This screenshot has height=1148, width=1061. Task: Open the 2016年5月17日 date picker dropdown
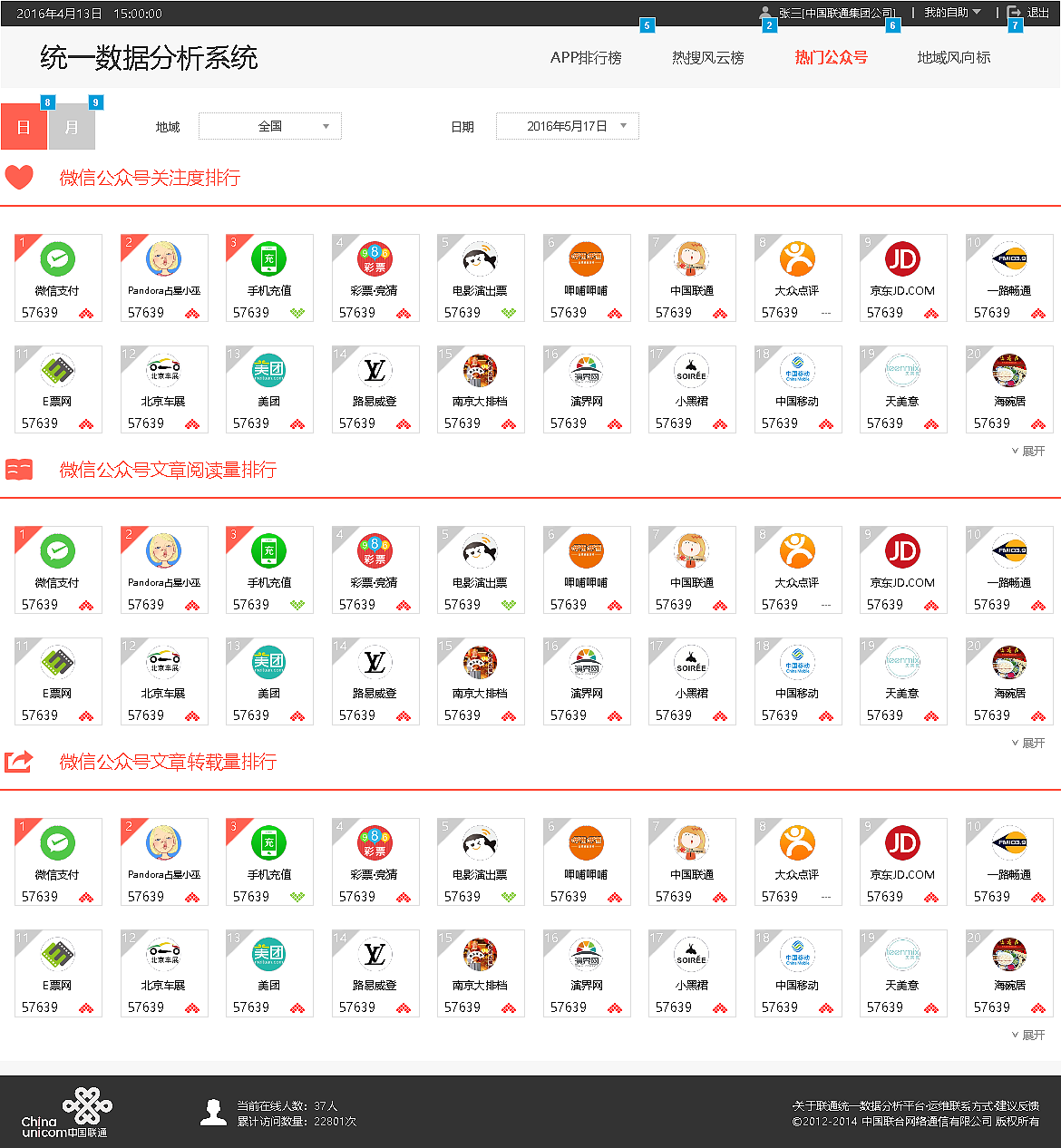click(x=567, y=126)
